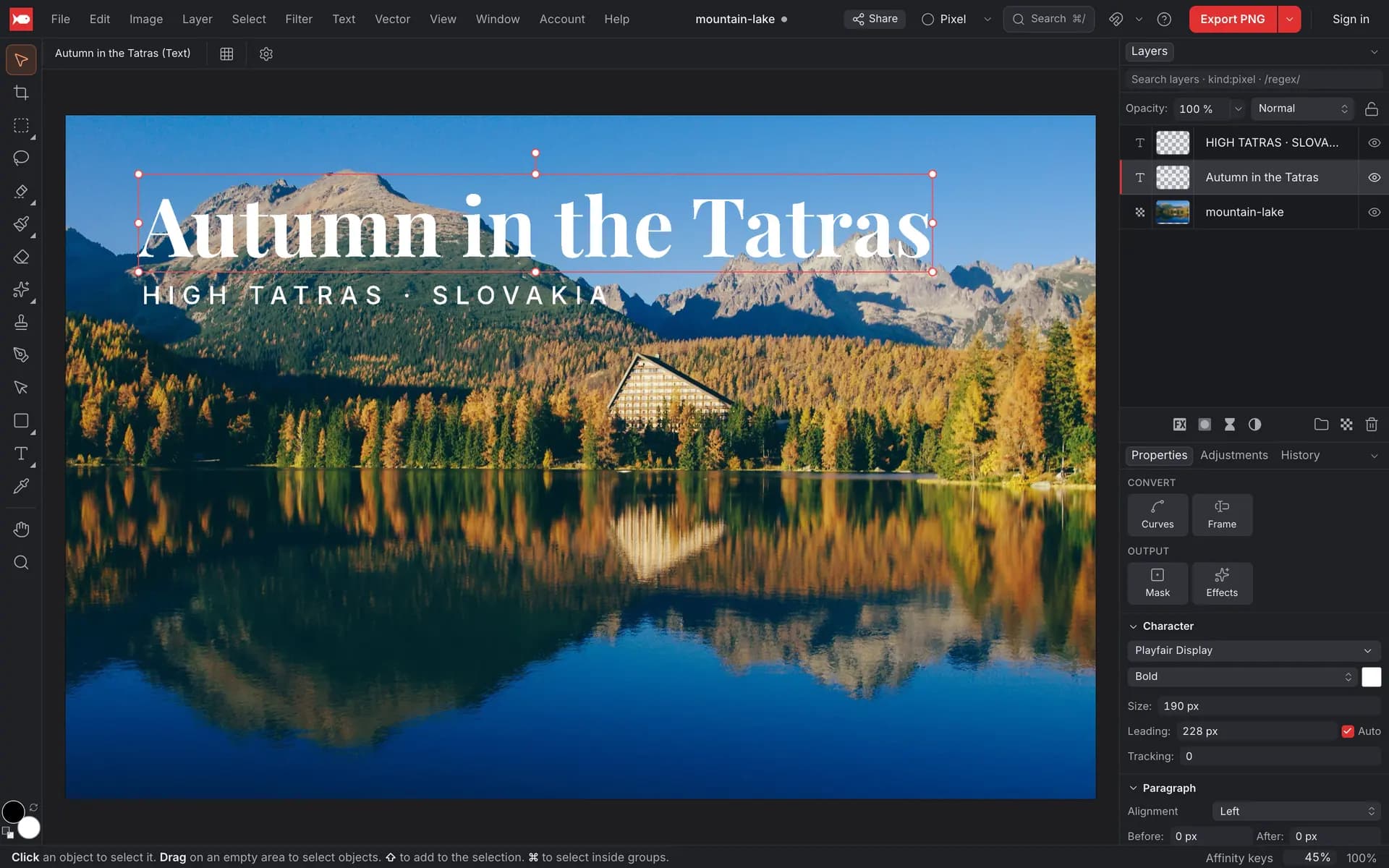
Task: Click the Share button
Action: coord(875,19)
